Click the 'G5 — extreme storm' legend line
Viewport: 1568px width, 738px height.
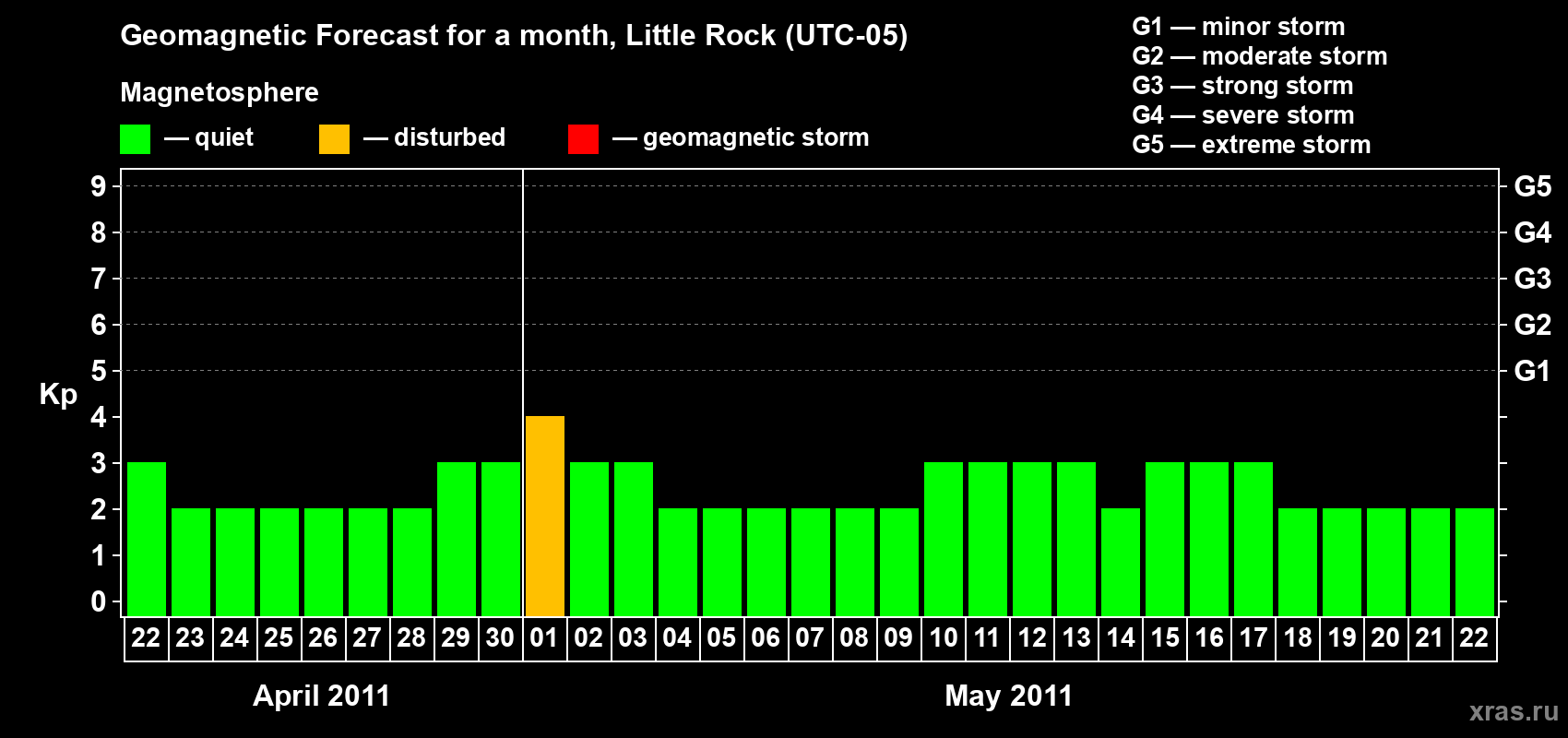[1252, 145]
